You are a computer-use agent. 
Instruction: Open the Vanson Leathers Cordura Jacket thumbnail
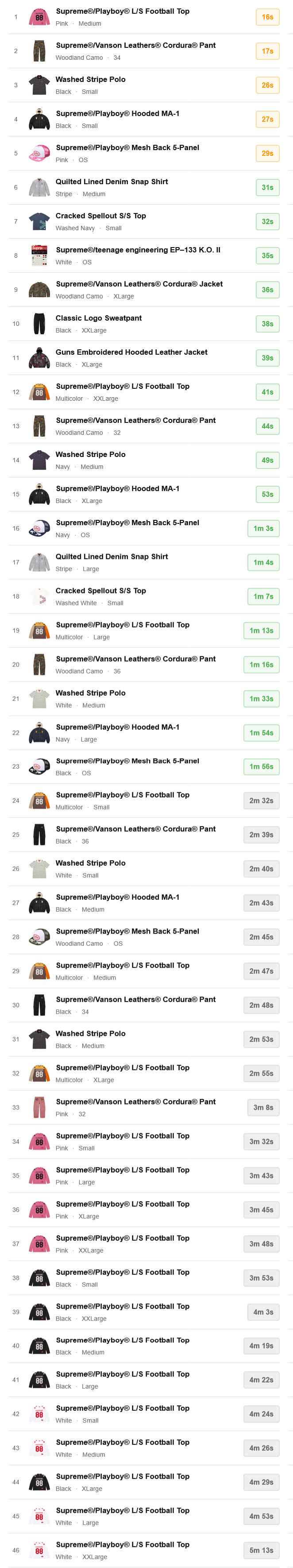coord(39,290)
